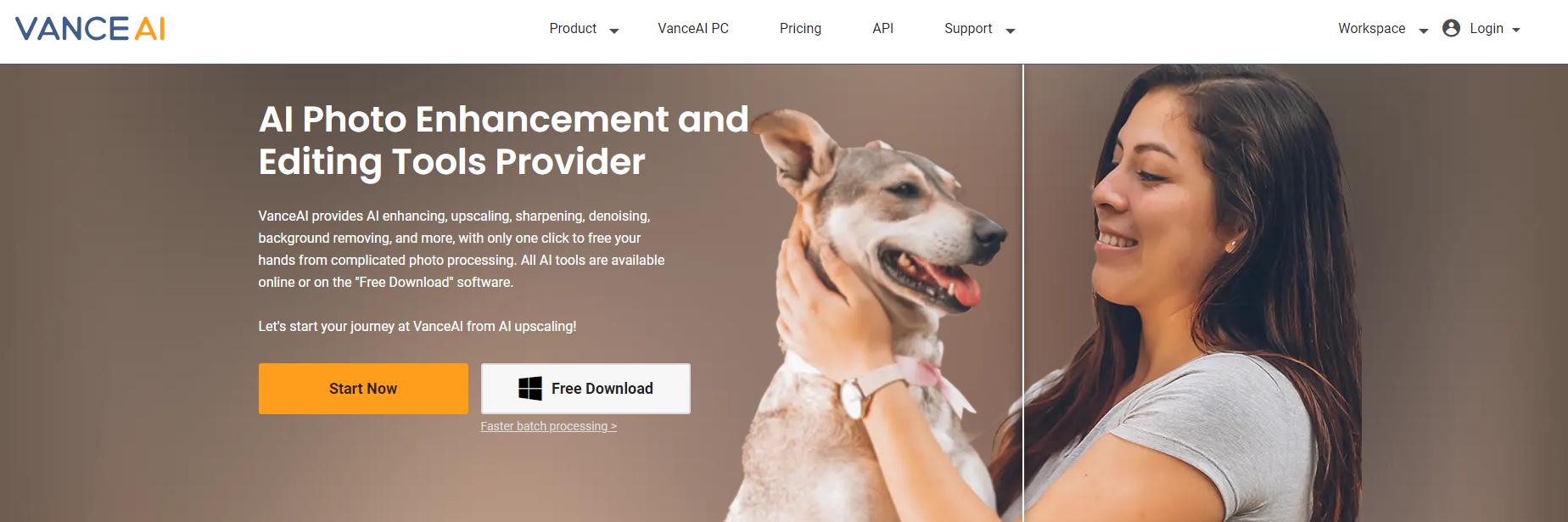Expand the Support dropdown arrow
The image size is (1568, 522).
[1010, 31]
